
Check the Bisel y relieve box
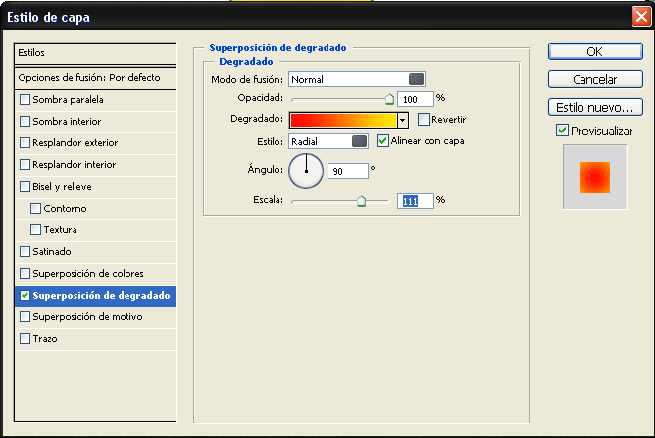tap(25, 186)
